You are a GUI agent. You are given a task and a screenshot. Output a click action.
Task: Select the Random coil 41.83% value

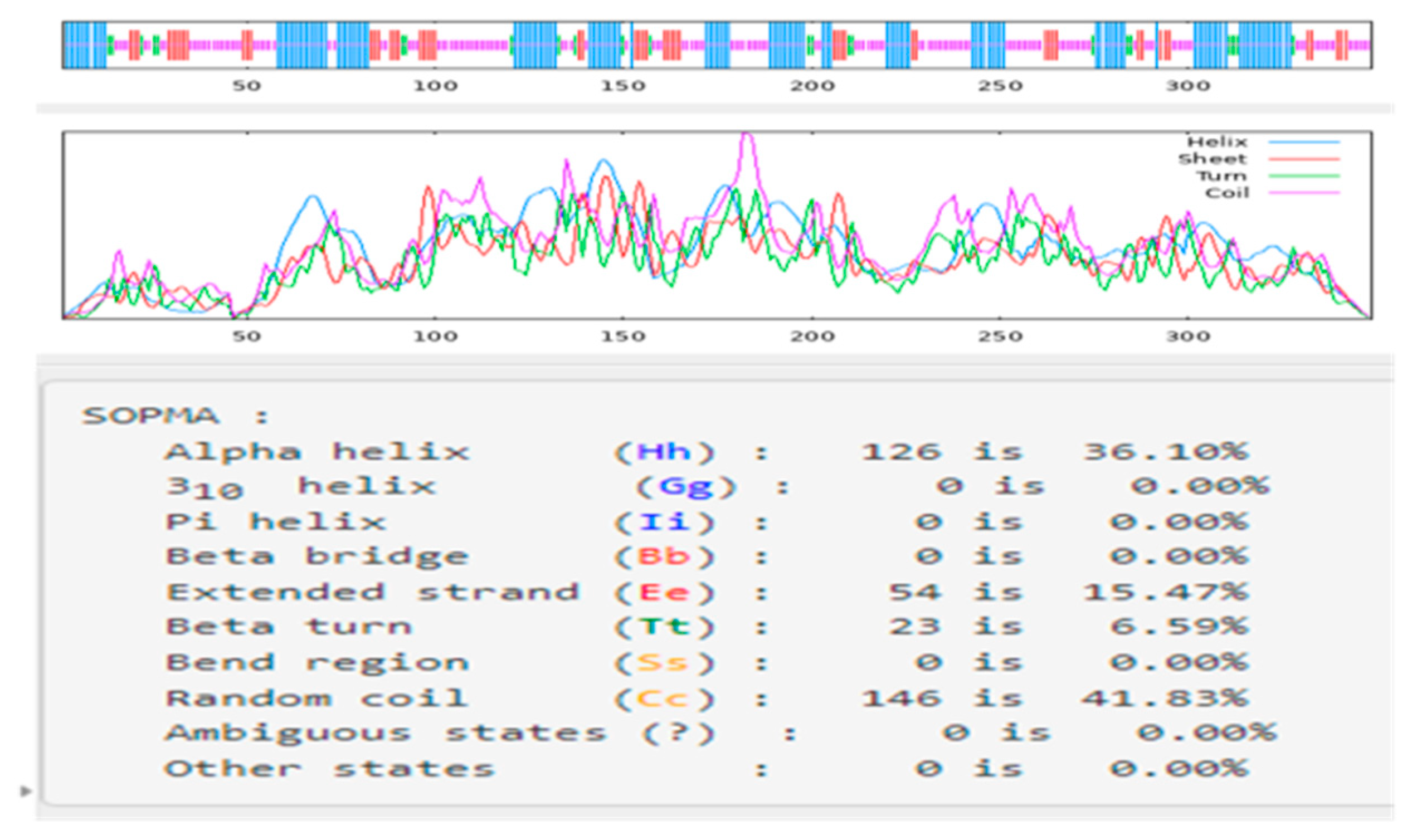coord(1164,698)
